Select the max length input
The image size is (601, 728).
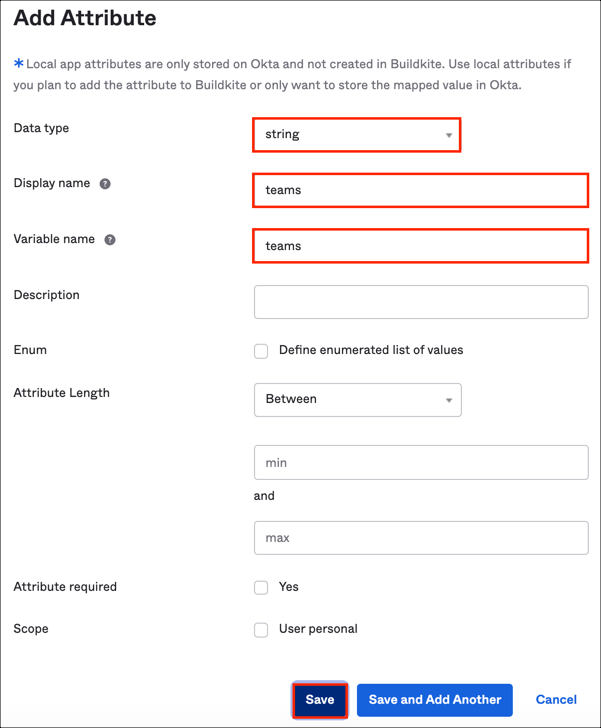(420, 538)
